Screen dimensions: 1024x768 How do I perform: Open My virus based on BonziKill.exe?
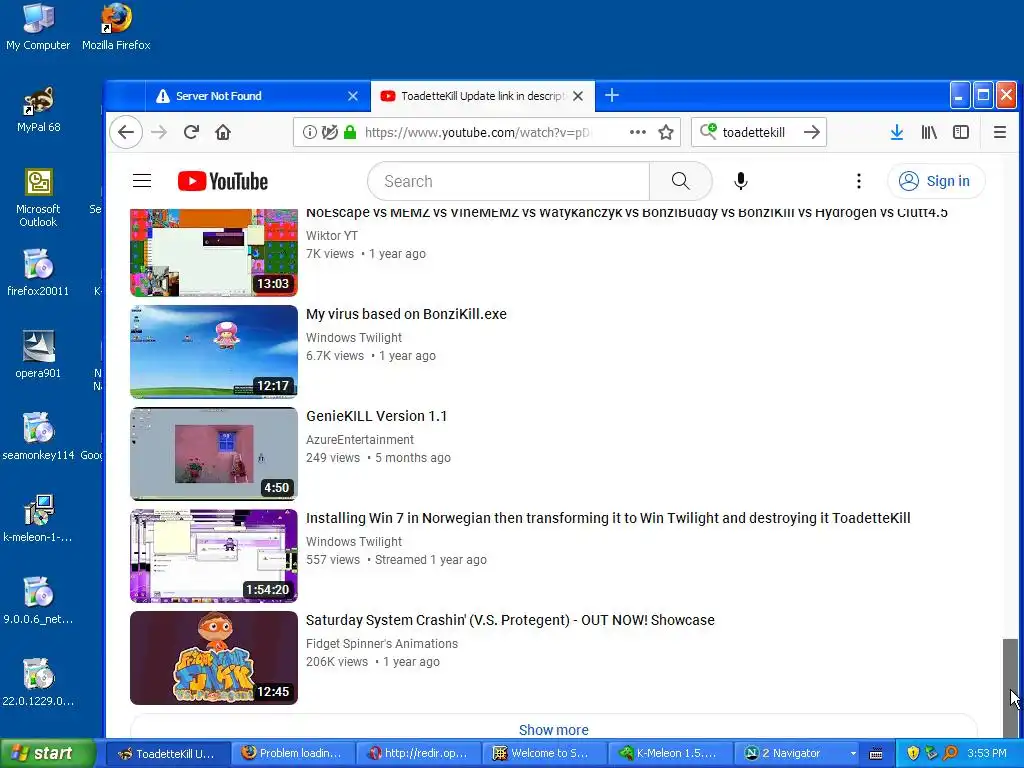pos(406,314)
